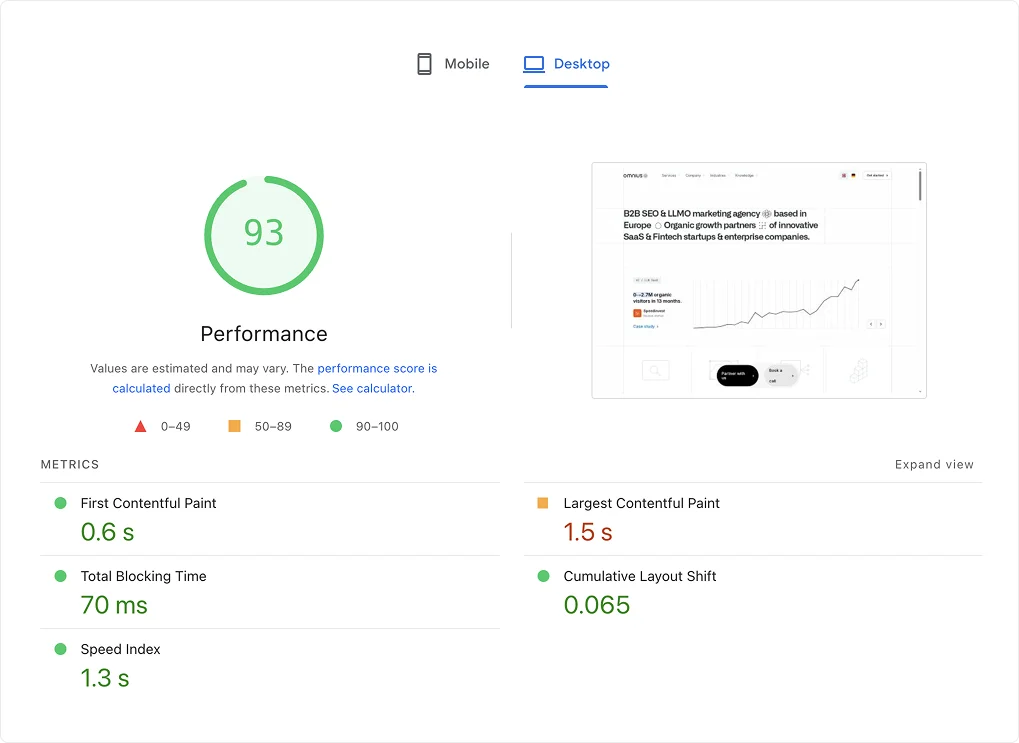
Task: Click green status dot beside Total Blocking Time
Action: click(x=60, y=576)
